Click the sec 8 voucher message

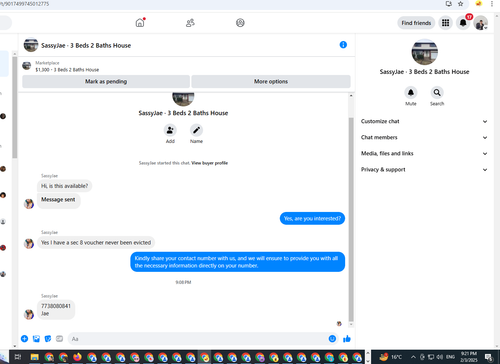pos(96,243)
